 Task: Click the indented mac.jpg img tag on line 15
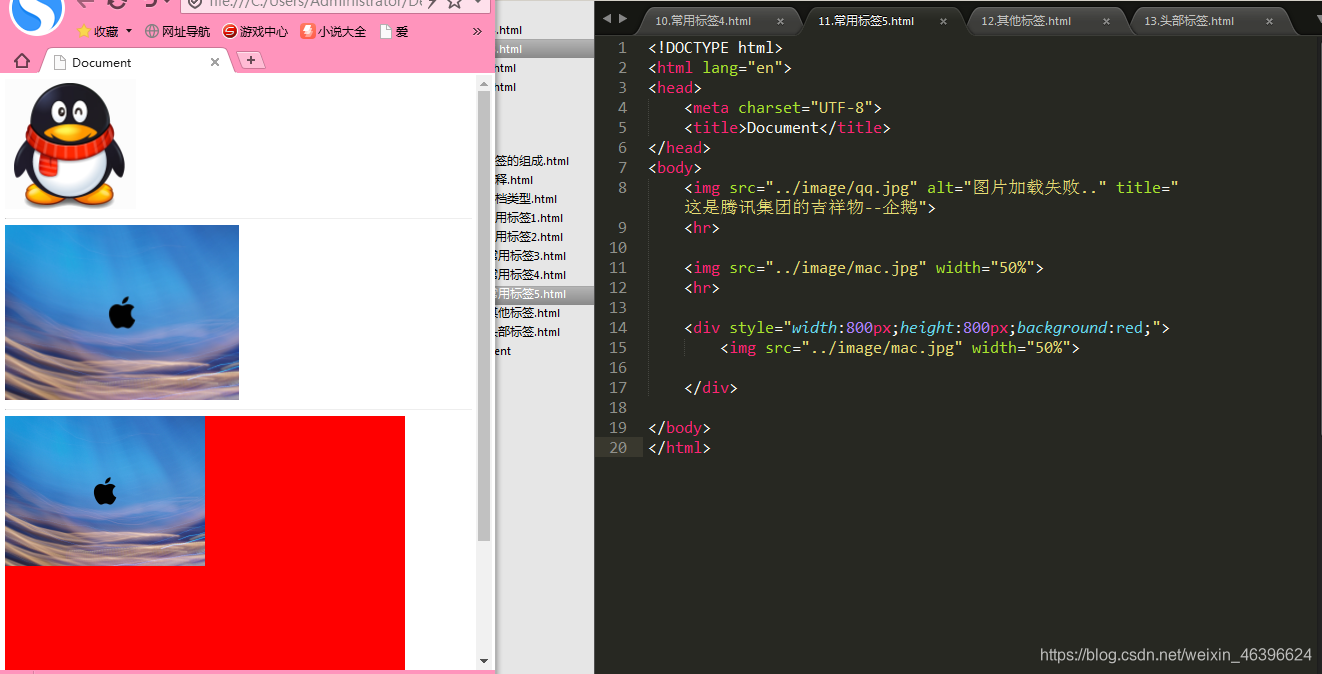tap(900, 347)
